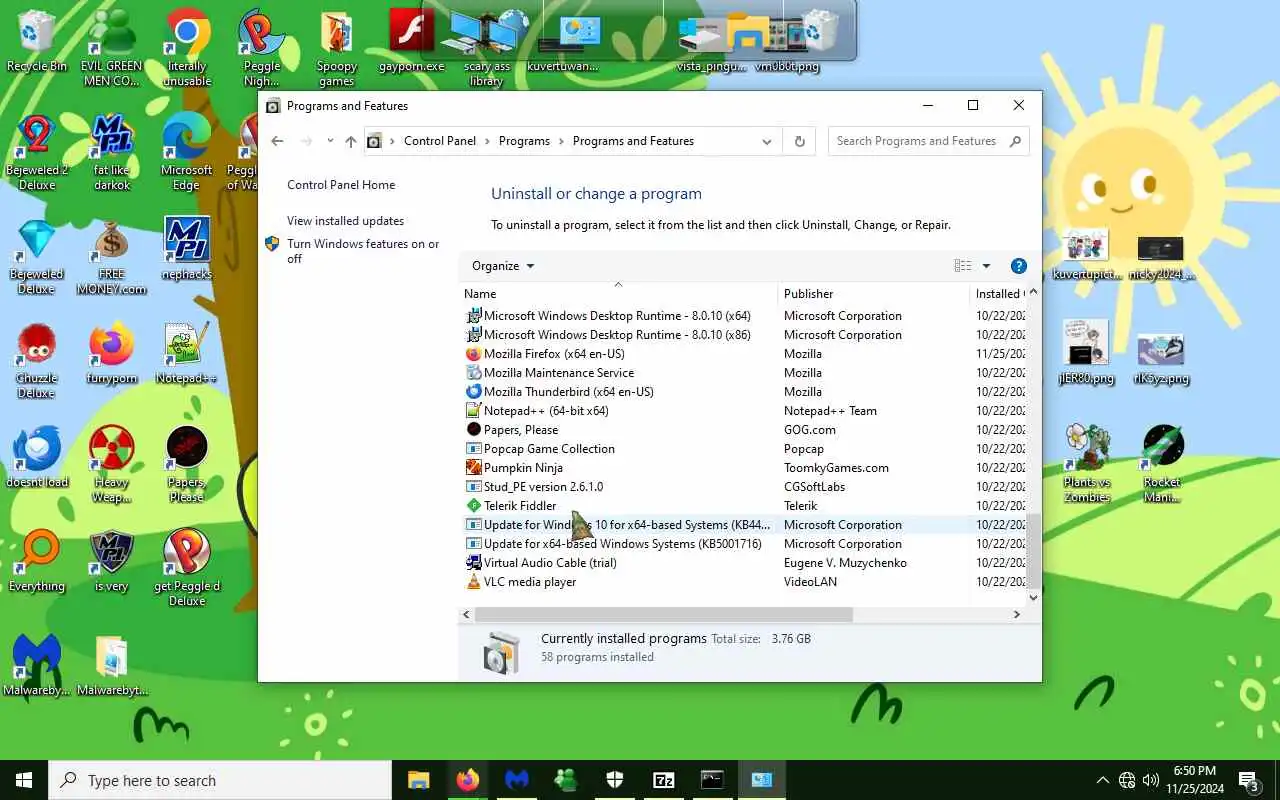Screen dimensions: 1280x800
Task: Click the change view icon button
Action: point(963,266)
